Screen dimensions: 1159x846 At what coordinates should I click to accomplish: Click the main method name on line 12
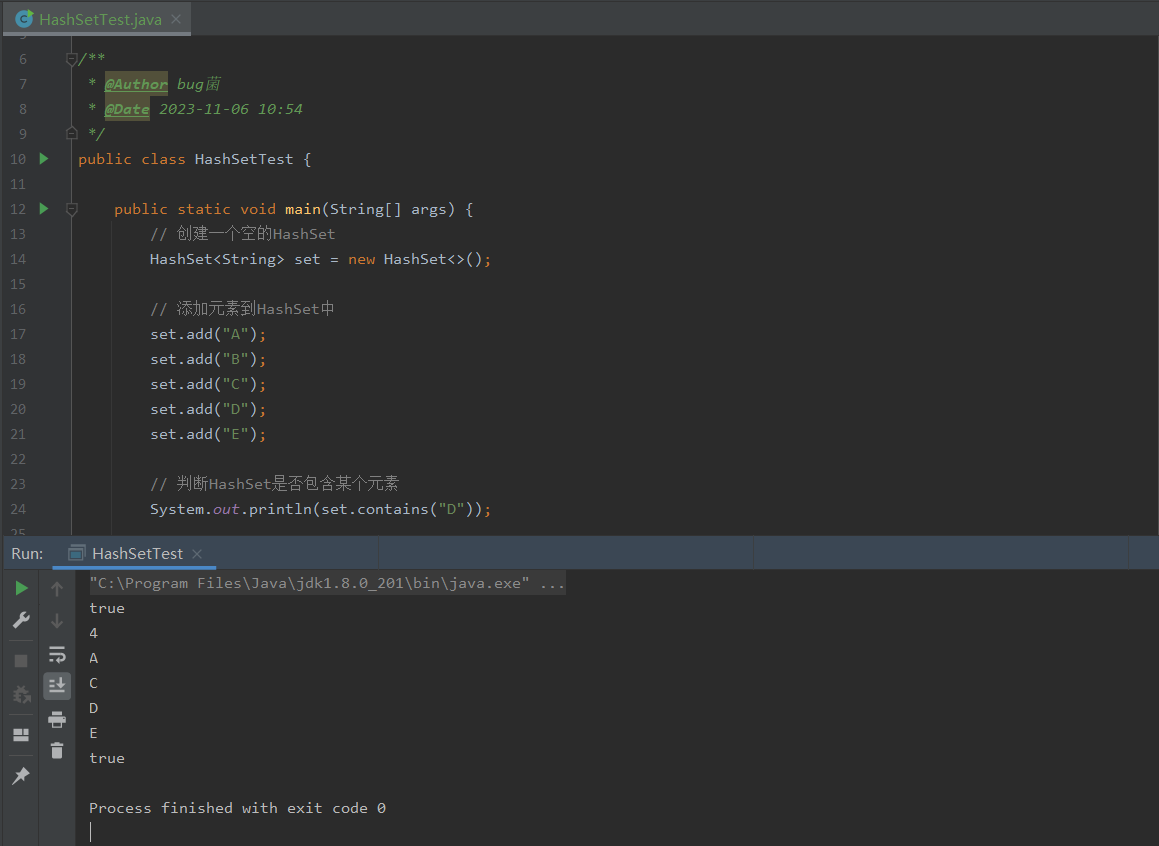(303, 209)
